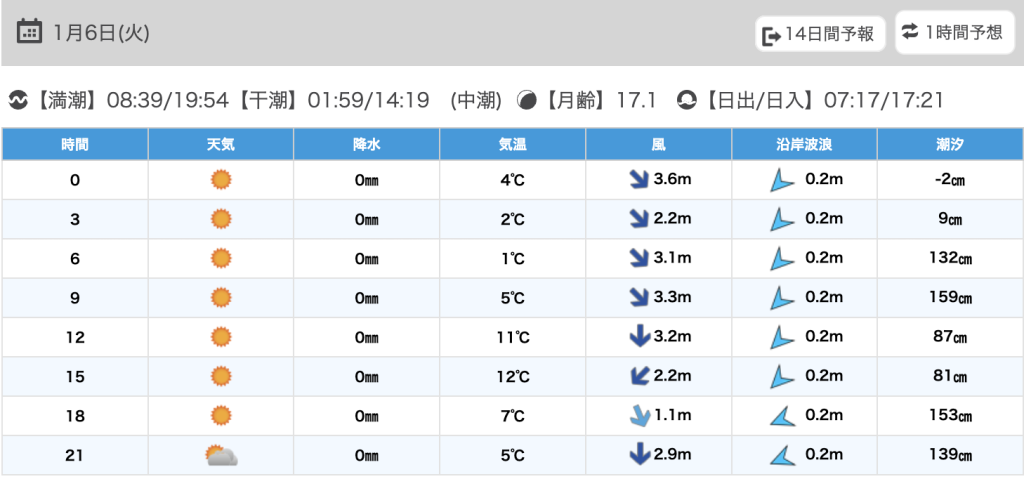Image resolution: width=1024 pixels, height=479 pixels.
Task: Click the sunny weather icon at hour 0
Action: [221, 180]
